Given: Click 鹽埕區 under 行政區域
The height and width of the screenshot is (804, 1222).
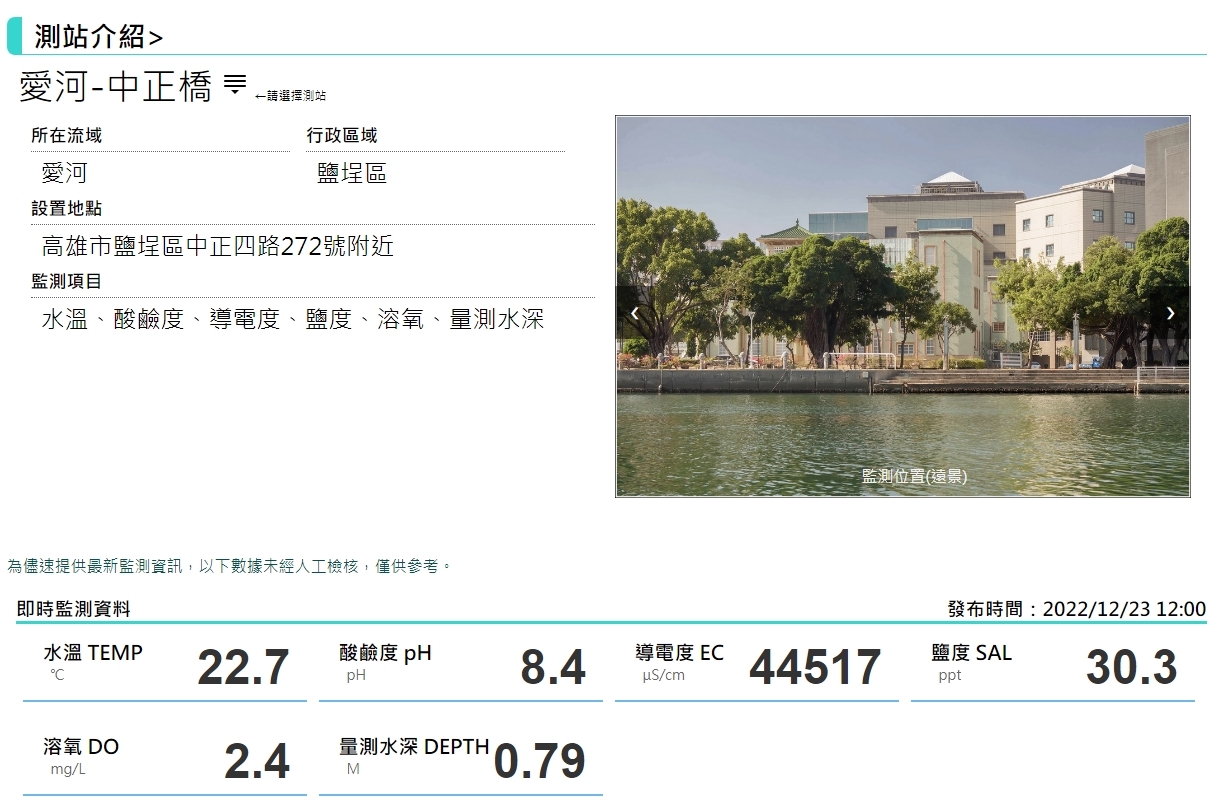Looking at the screenshot, I should (x=351, y=173).
